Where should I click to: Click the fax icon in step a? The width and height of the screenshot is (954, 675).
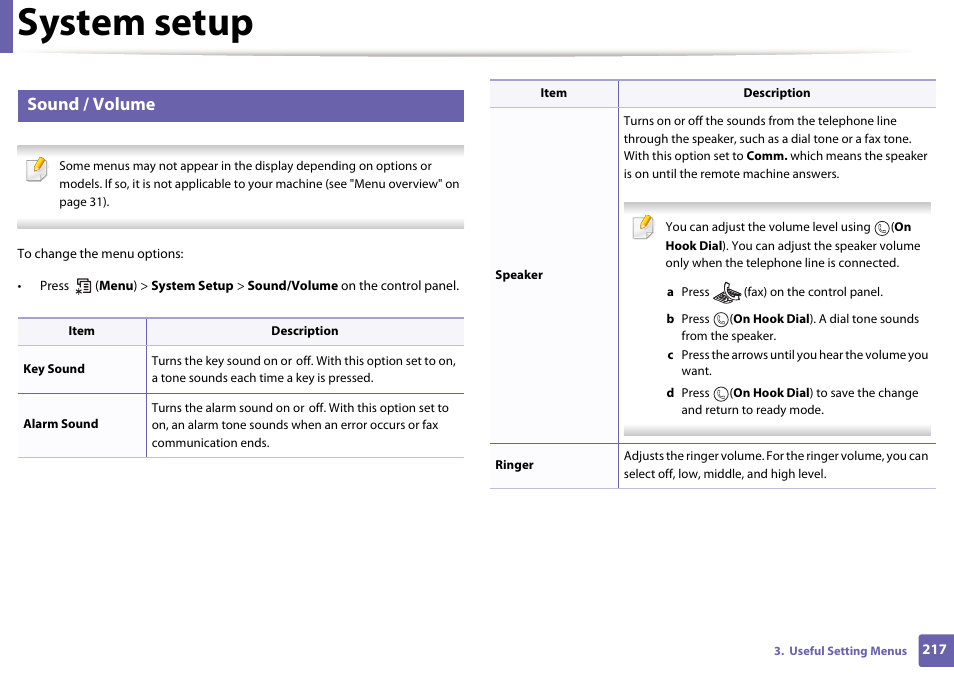pyautogui.click(x=726, y=293)
